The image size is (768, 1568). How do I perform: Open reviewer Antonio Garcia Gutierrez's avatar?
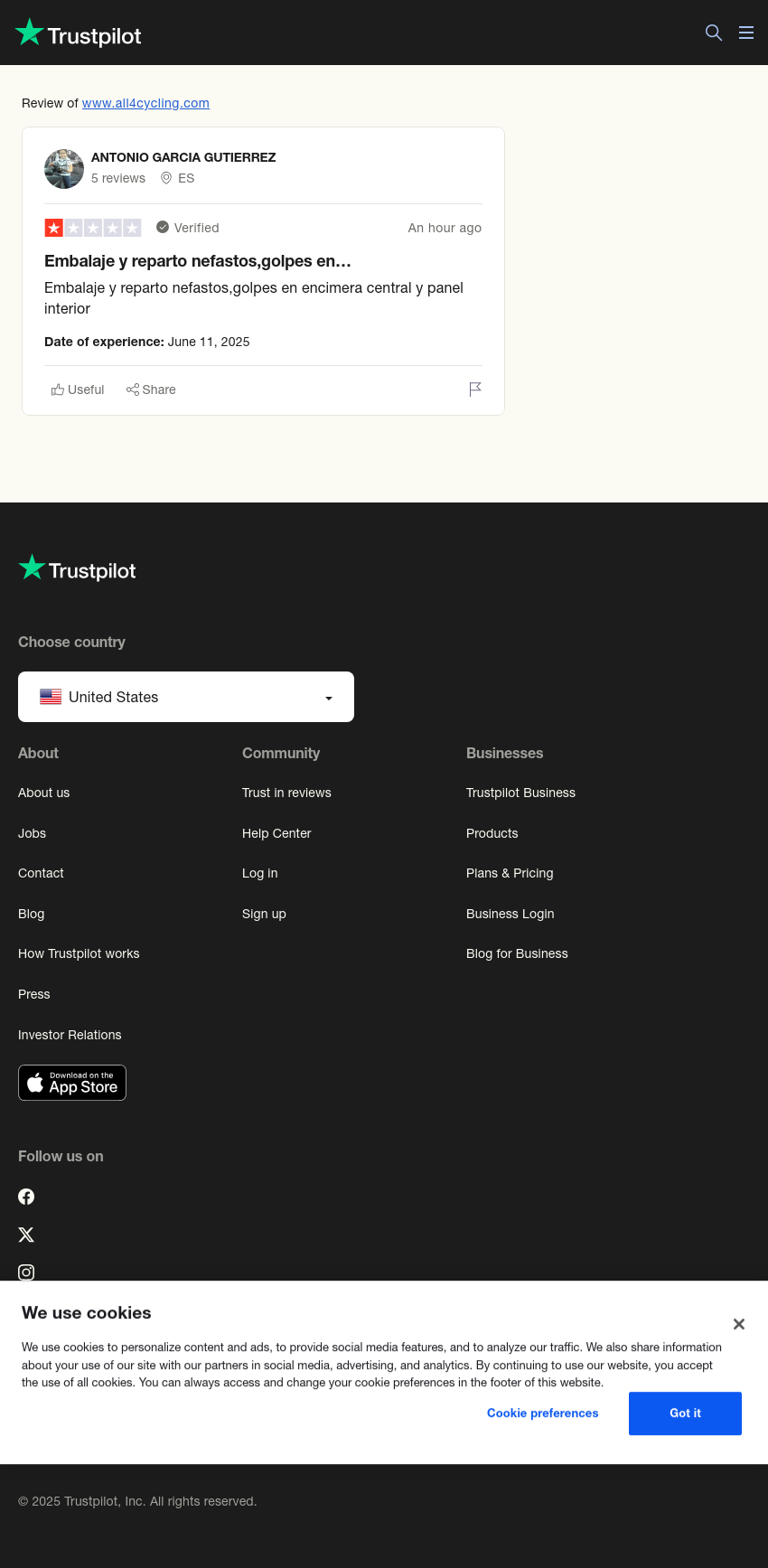click(64, 169)
